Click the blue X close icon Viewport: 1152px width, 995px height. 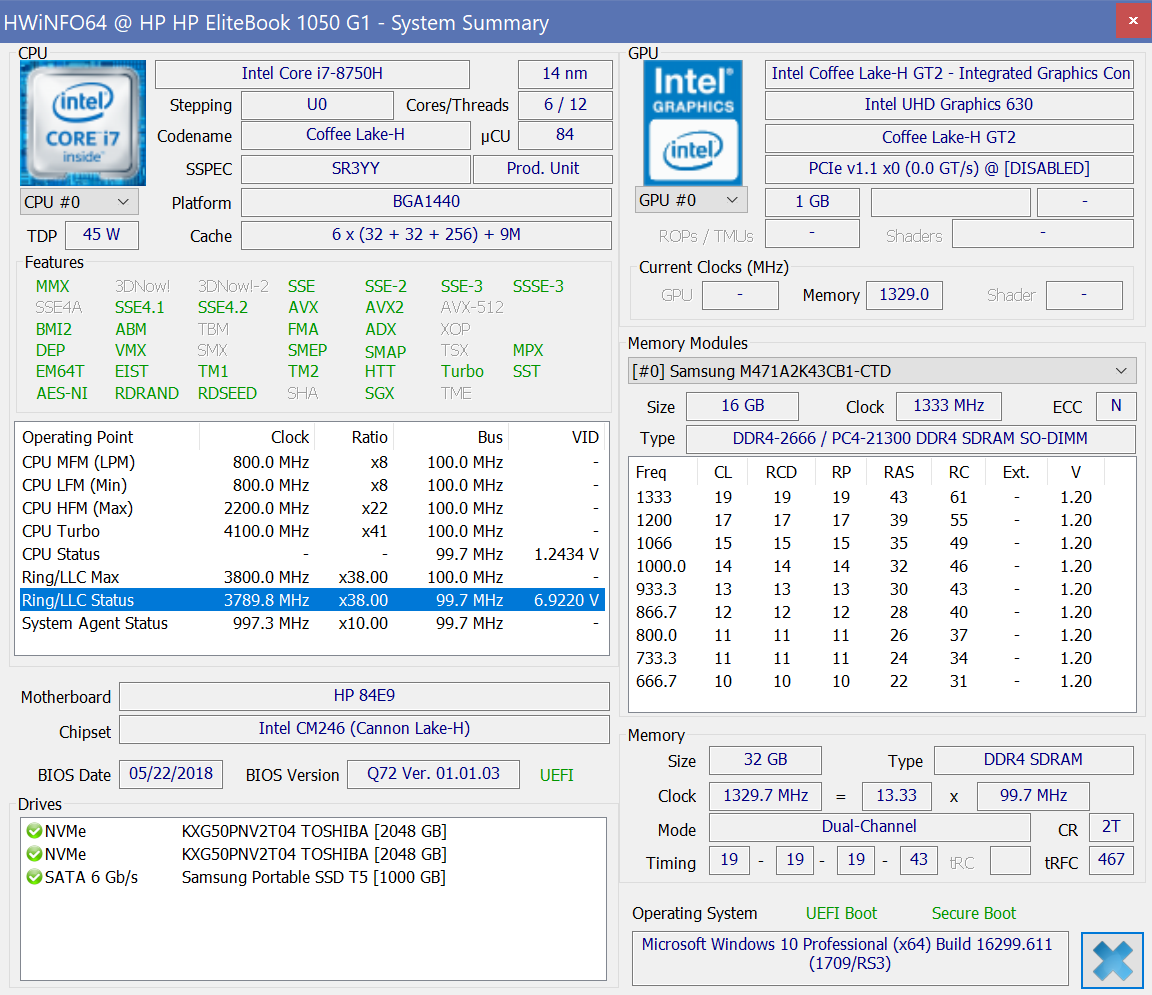click(1111, 961)
